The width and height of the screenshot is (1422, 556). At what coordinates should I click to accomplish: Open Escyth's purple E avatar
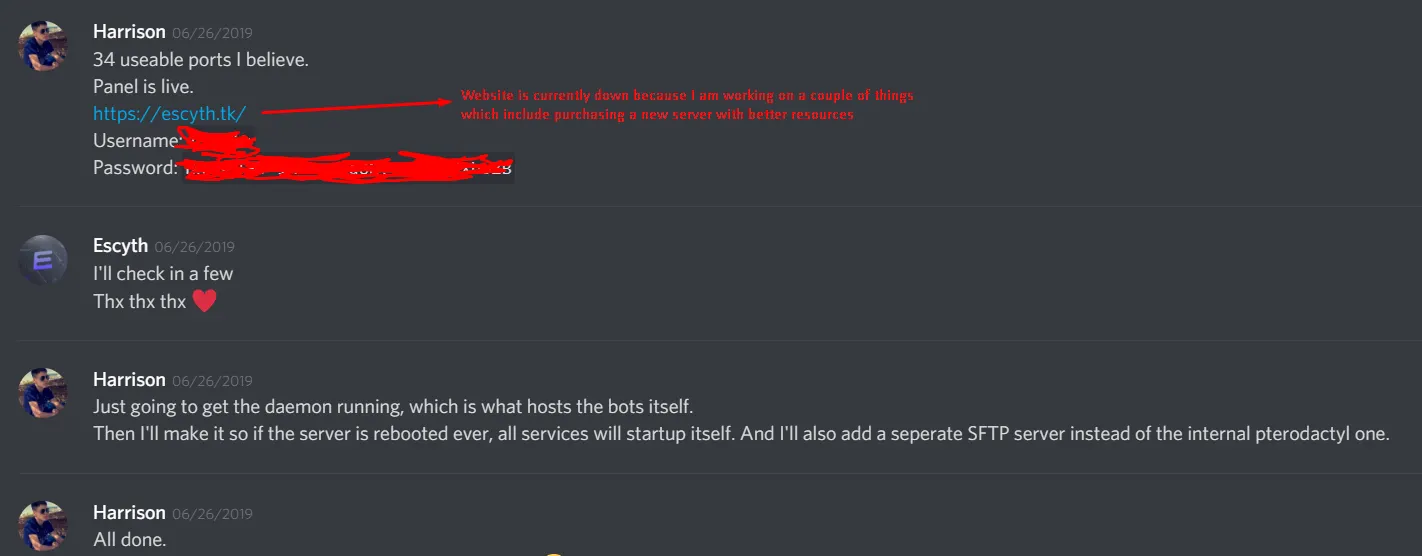click(44, 260)
